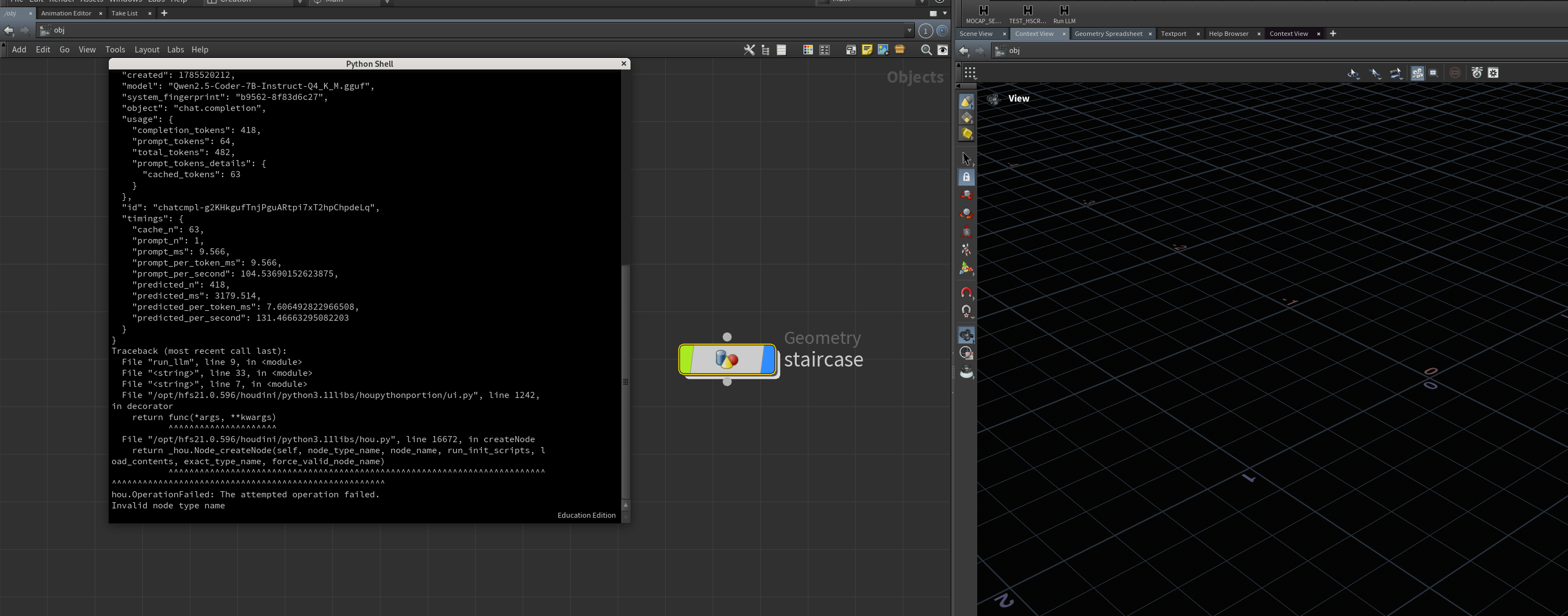Viewport: 1568px width, 616px height.
Task: Switch to the Scene View tab
Action: tap(976, 34)
